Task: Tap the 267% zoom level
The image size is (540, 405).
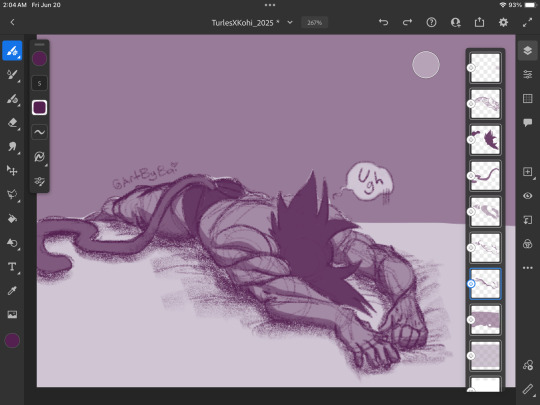Action: click(x=314, y=23)
